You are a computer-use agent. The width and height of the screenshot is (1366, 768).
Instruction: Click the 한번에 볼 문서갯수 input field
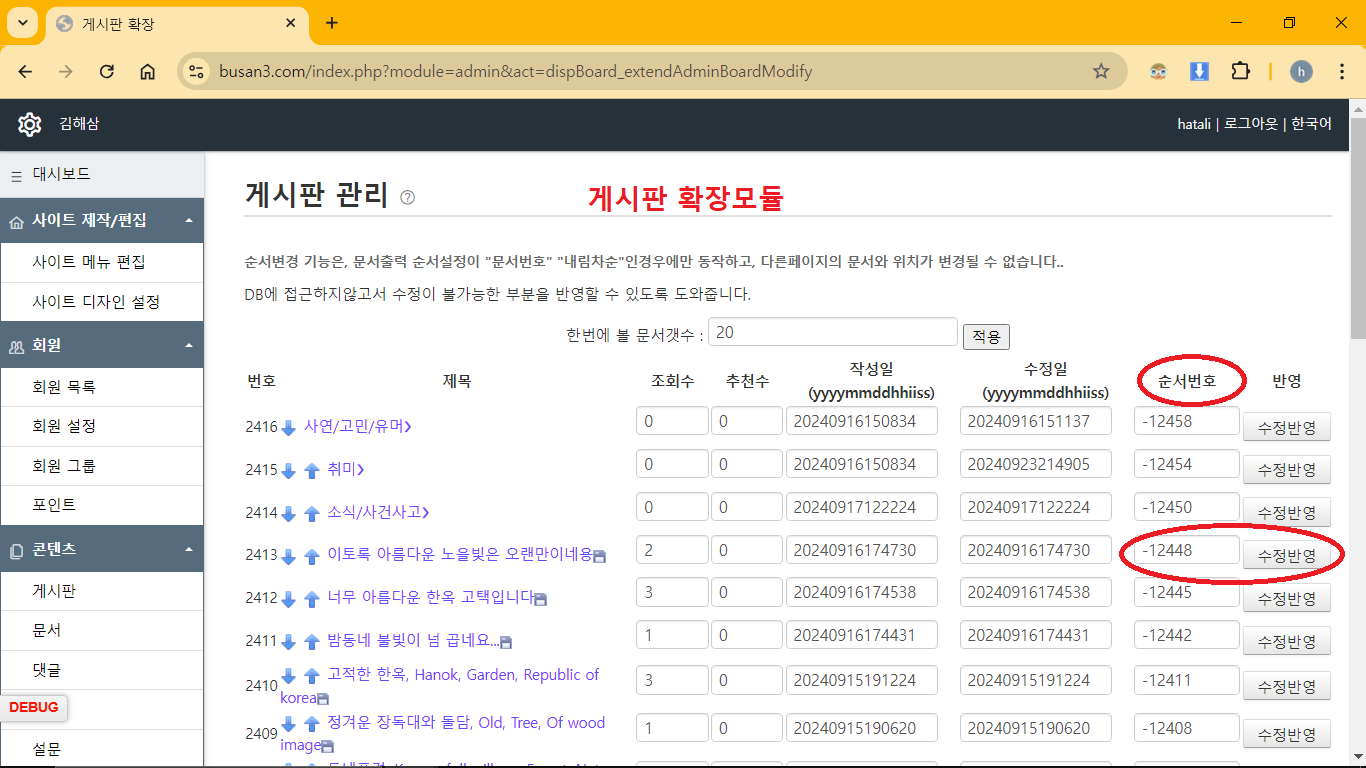833,333
